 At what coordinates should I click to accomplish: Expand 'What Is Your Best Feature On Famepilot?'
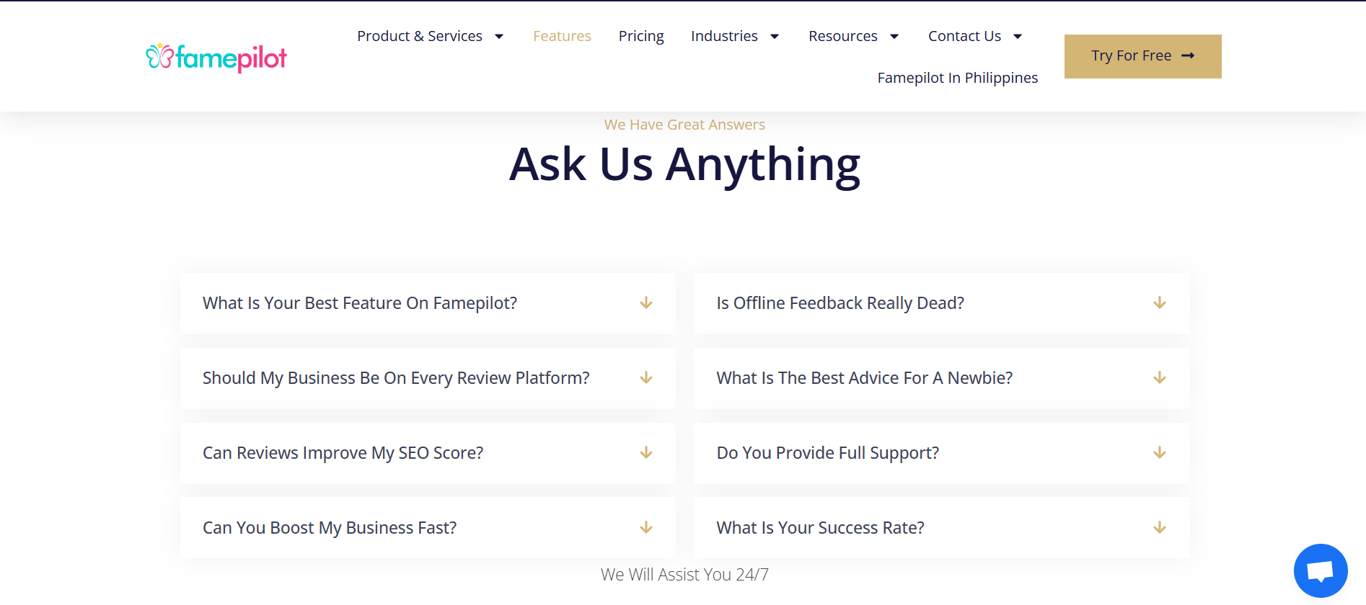click(x=360, y=303)
